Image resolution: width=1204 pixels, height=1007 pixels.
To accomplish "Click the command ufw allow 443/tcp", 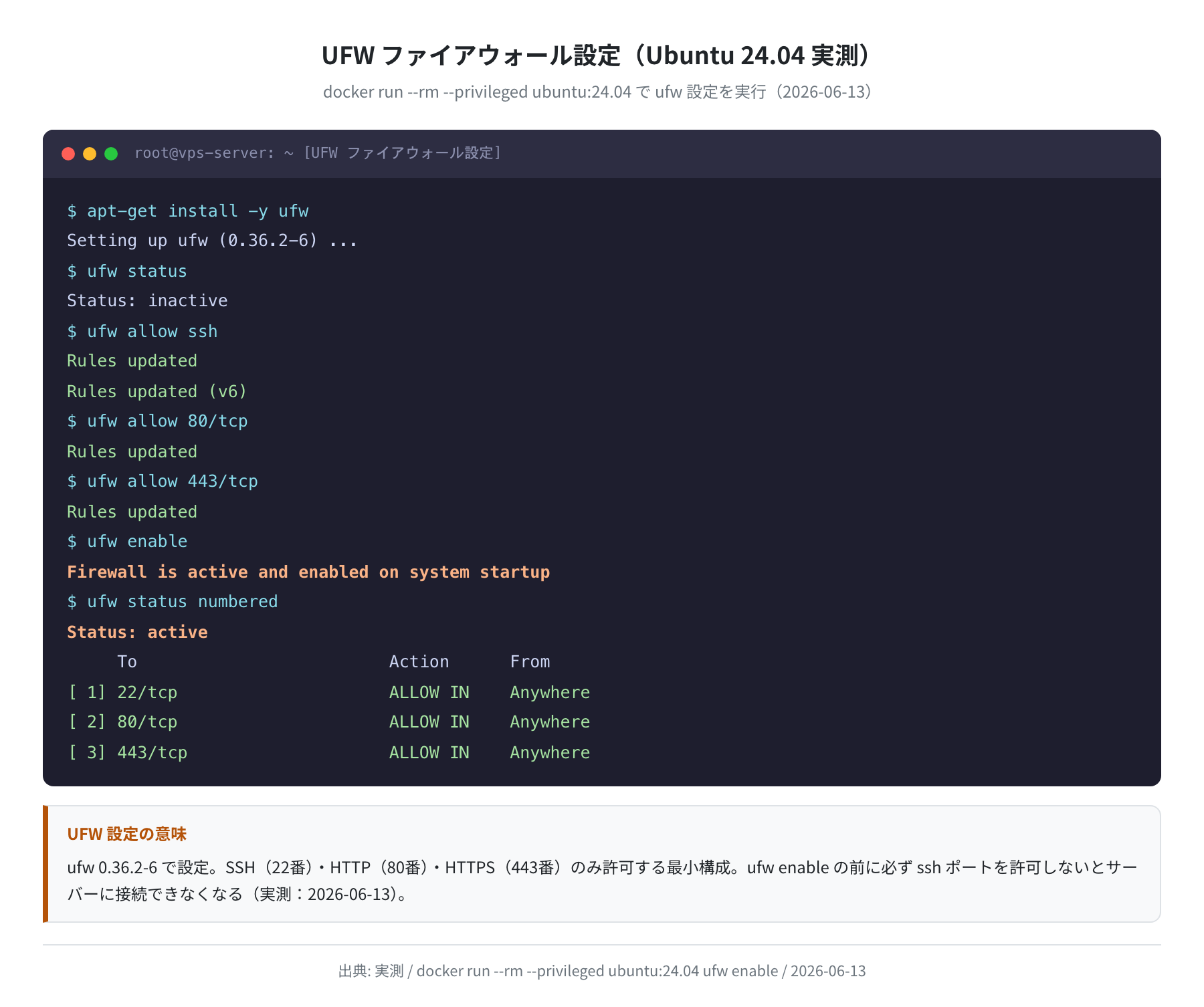I will pyautogui.click(x=163, y=481).
